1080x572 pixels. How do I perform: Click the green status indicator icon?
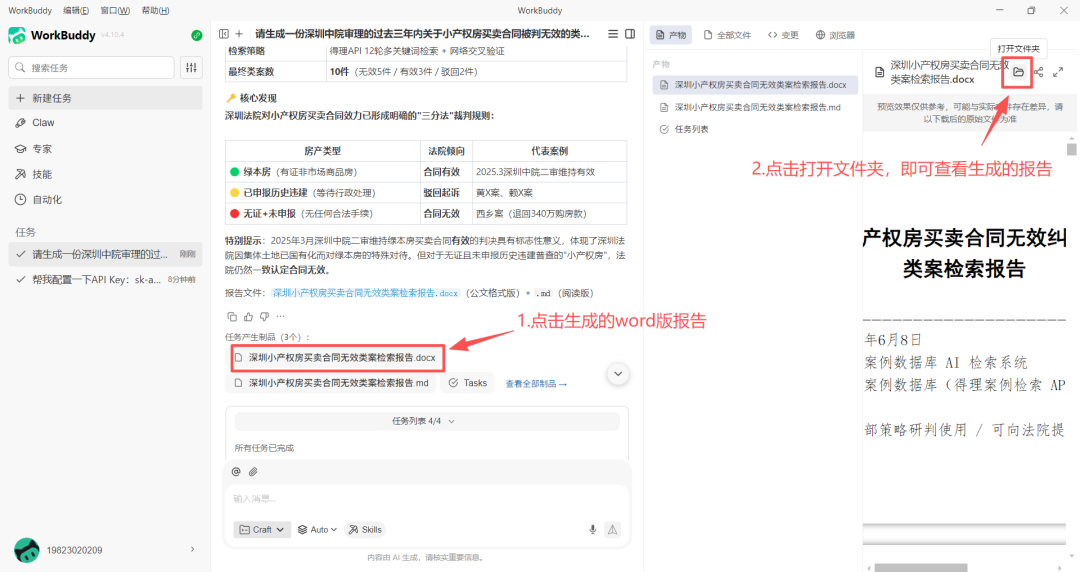[x=196, y=35]
